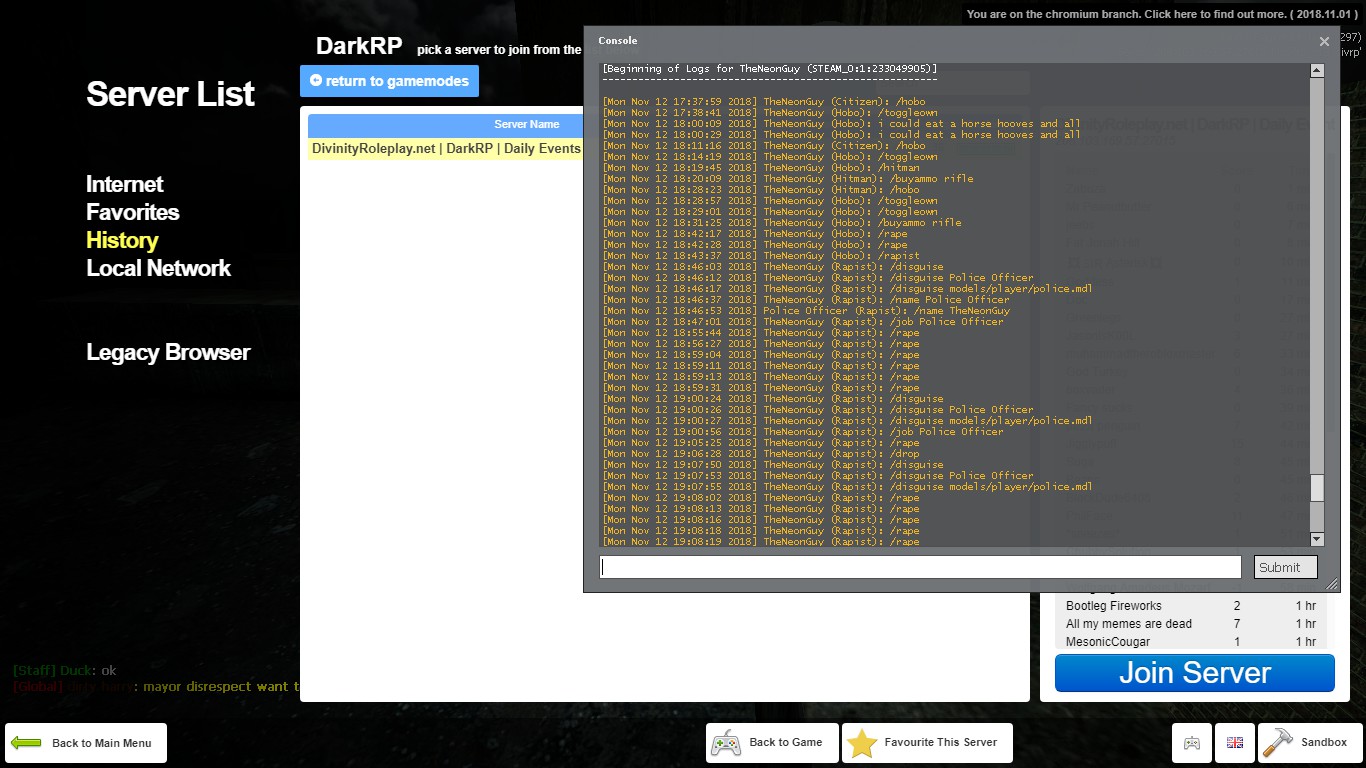Image resolution: width=1366 pixels, height=768 pixels.
Task: Click the green arrow Back to Main Menu icon
Action: (x=26, y=743)
